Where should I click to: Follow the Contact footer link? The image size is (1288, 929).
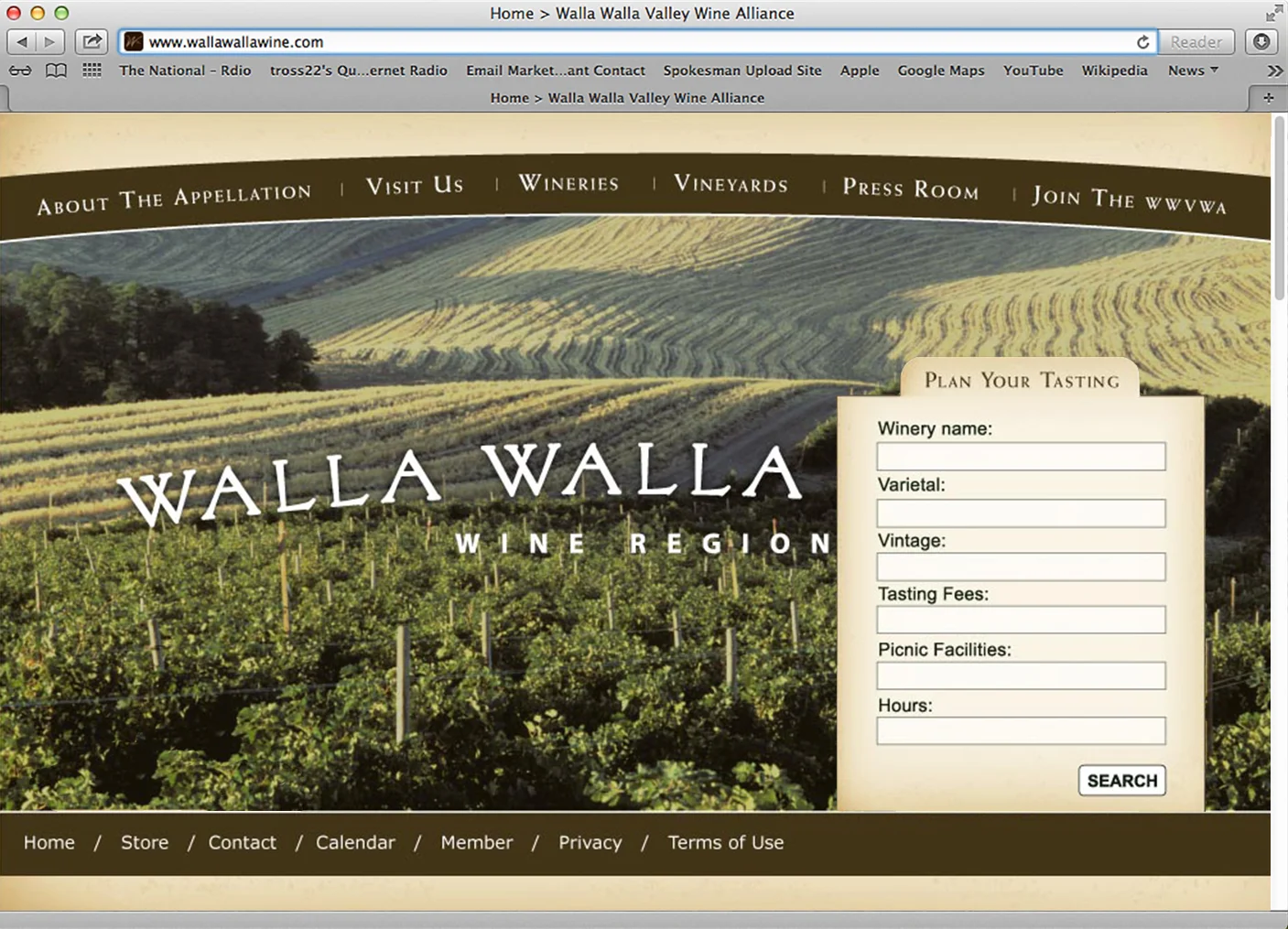pos(242,843)
